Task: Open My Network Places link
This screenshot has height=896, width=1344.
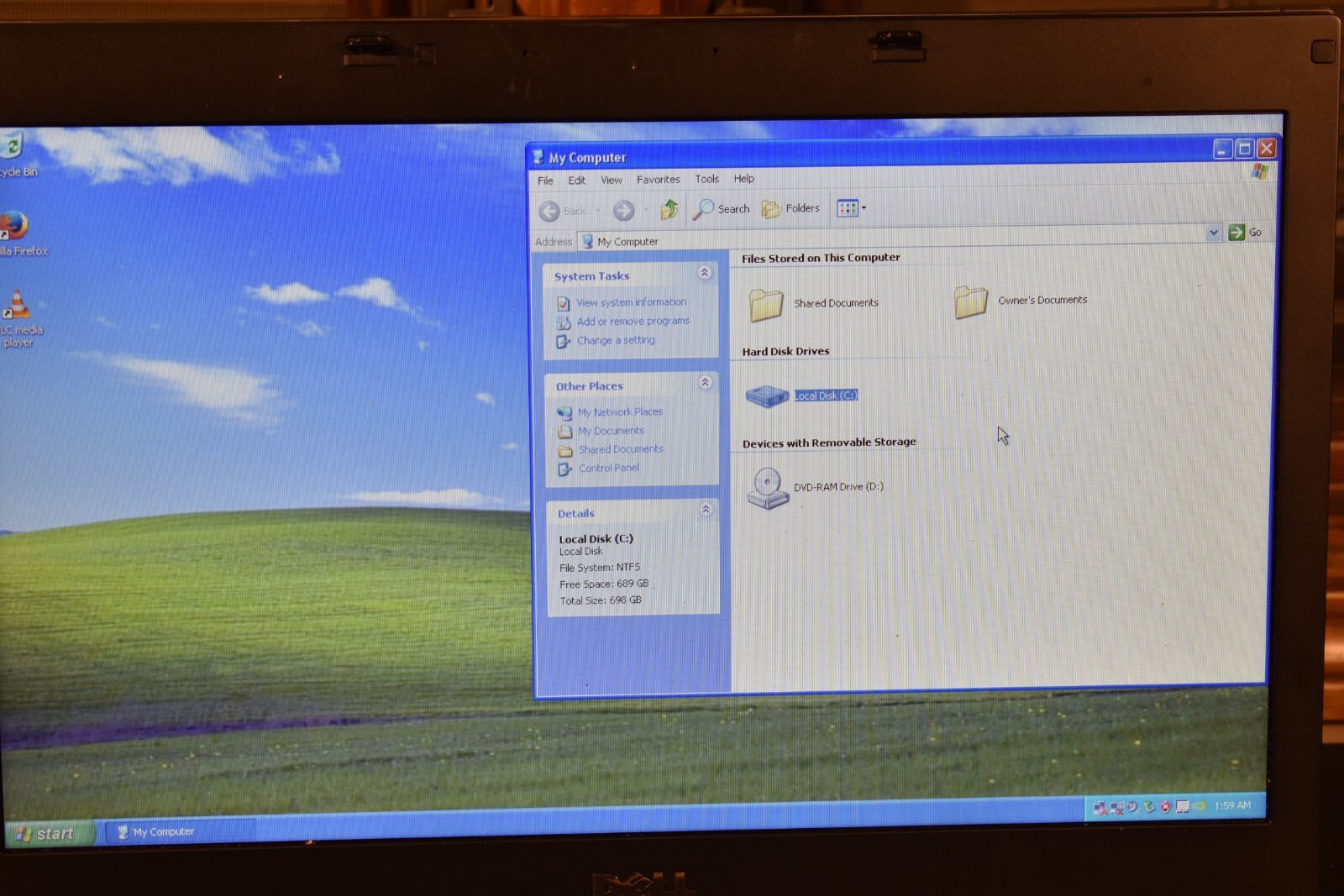Action: coord(620,412)
